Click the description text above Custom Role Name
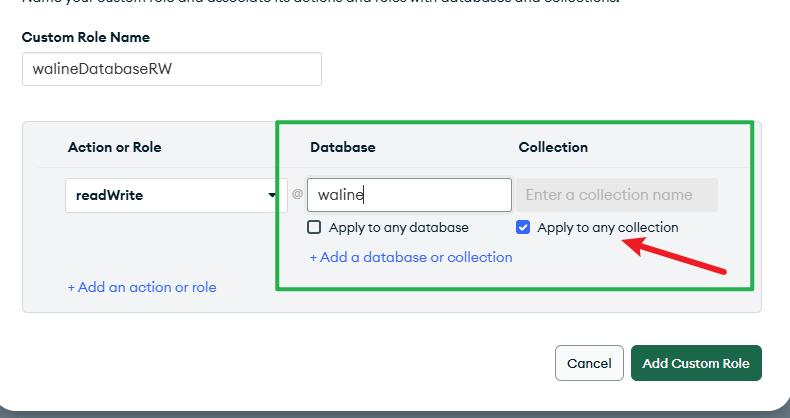Image resolution: width=790 pixels, height=418 pixels. [x=320, y=2]
